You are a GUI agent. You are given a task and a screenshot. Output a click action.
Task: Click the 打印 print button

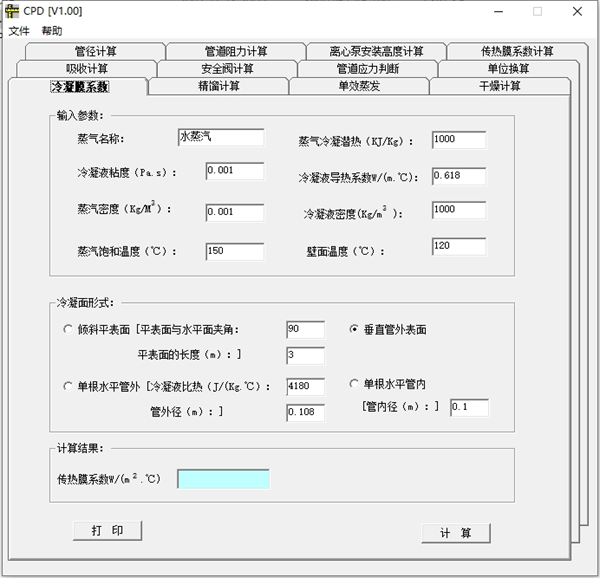click(108, 531)
